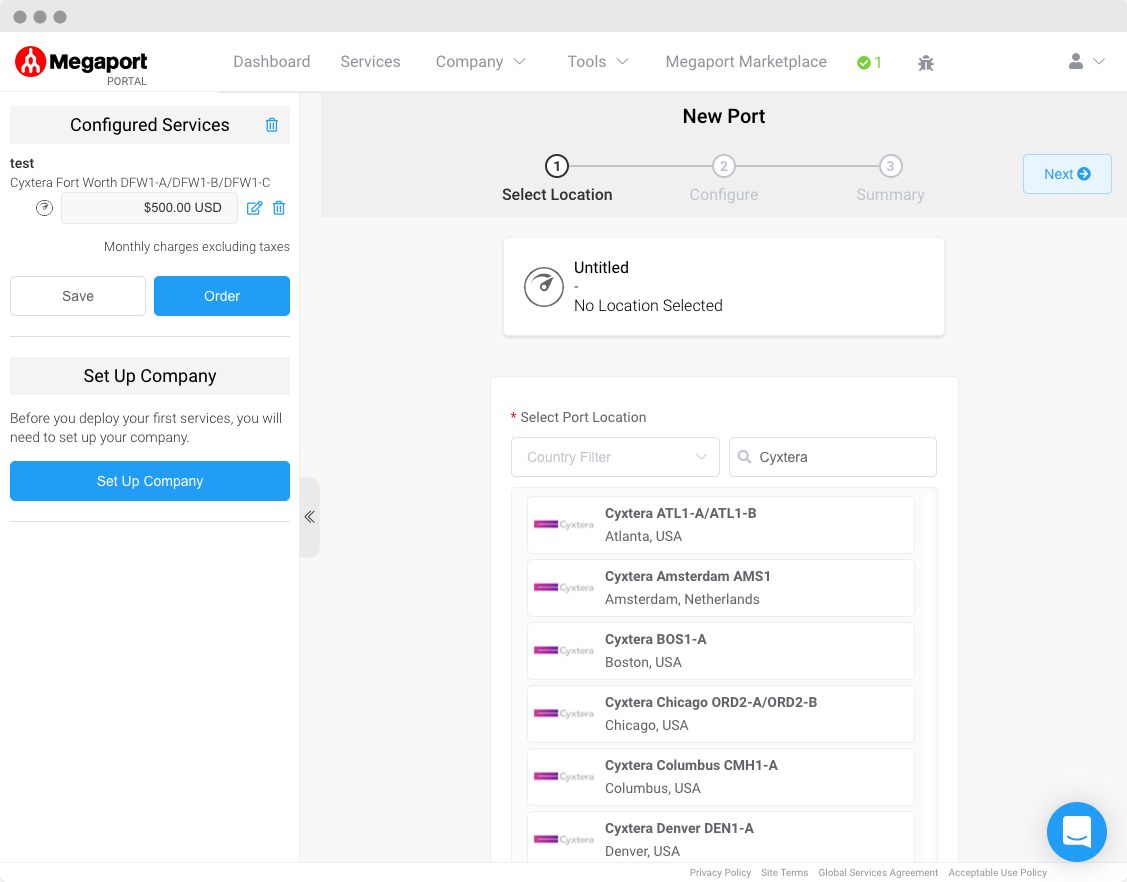
Task: Open Global Services Agreement link
Action: (878, 873)
